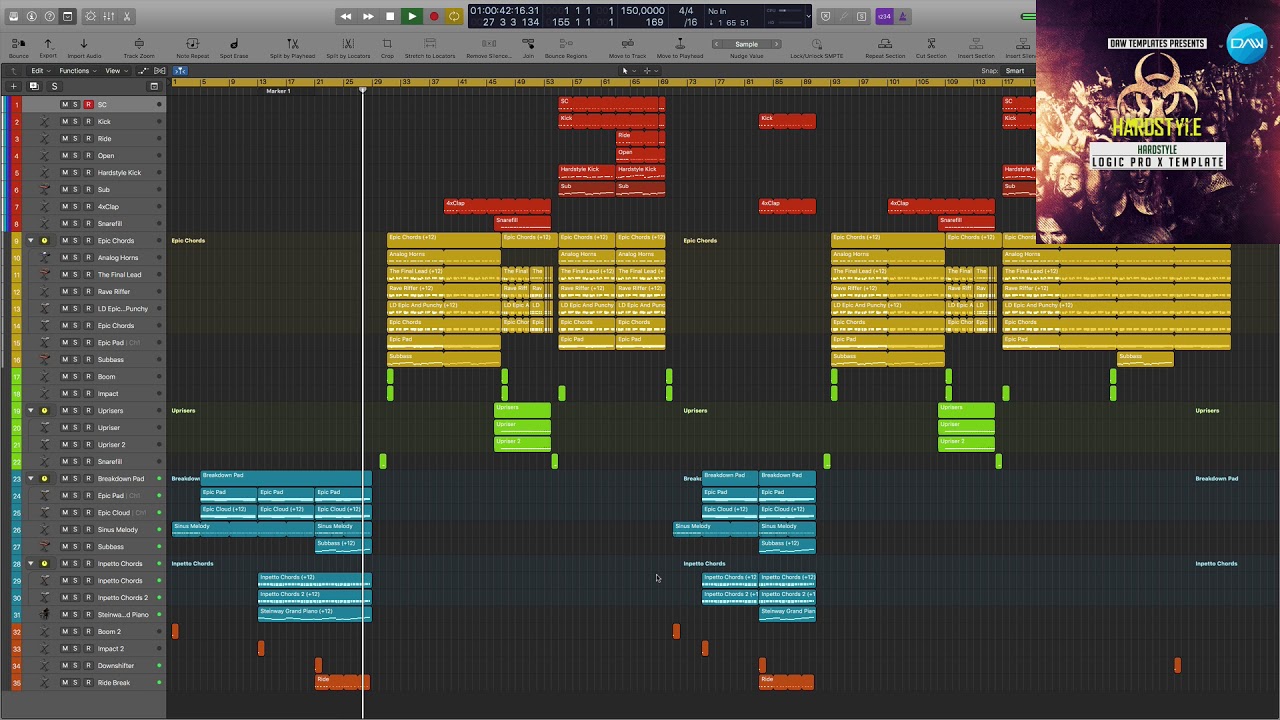Select the Steinway Grand Piano region
This screenshot has width=1280, height=720.
click(315, 614)
